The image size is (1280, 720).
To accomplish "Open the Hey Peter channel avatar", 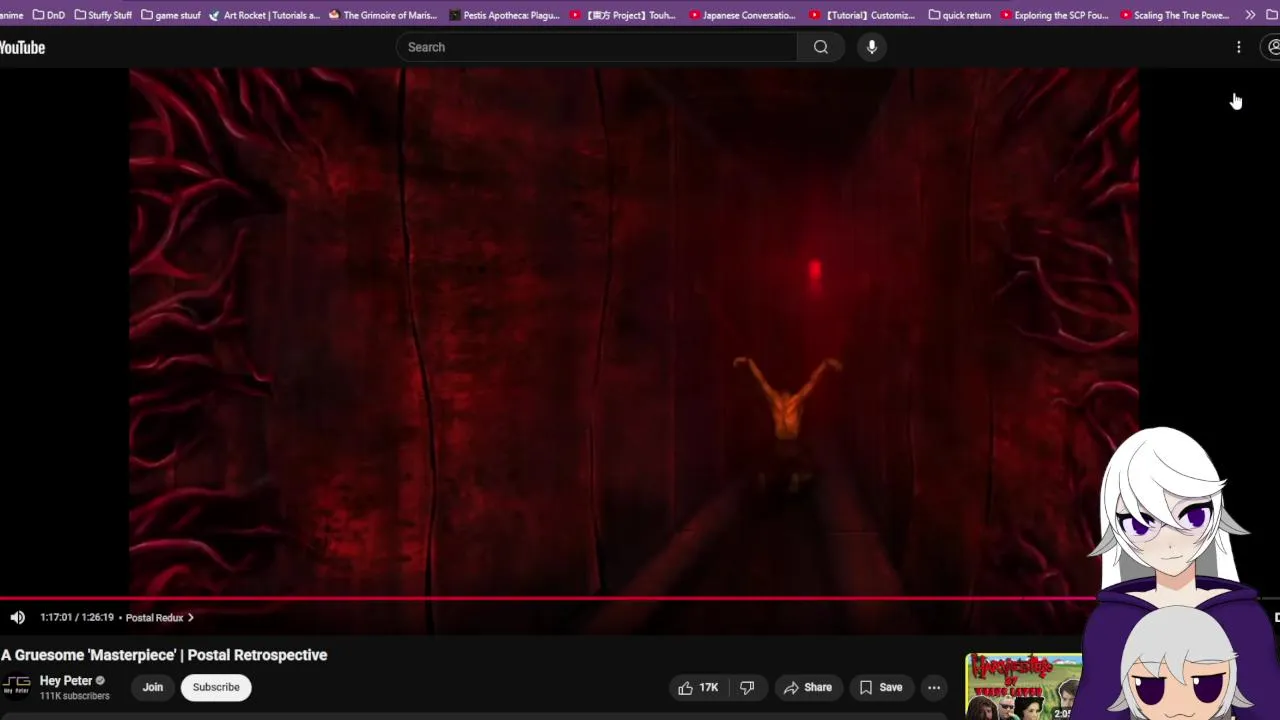I will [x=16, y=687].
